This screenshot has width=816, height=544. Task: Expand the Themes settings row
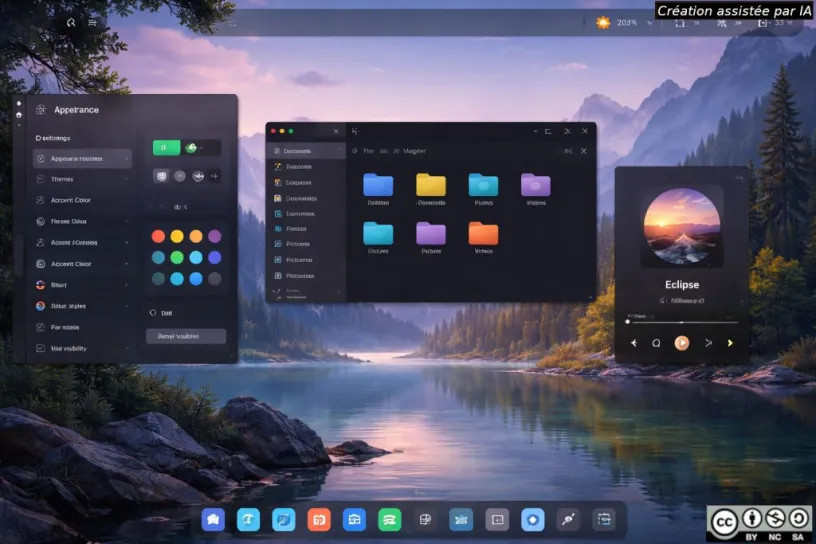click(82, 179)
